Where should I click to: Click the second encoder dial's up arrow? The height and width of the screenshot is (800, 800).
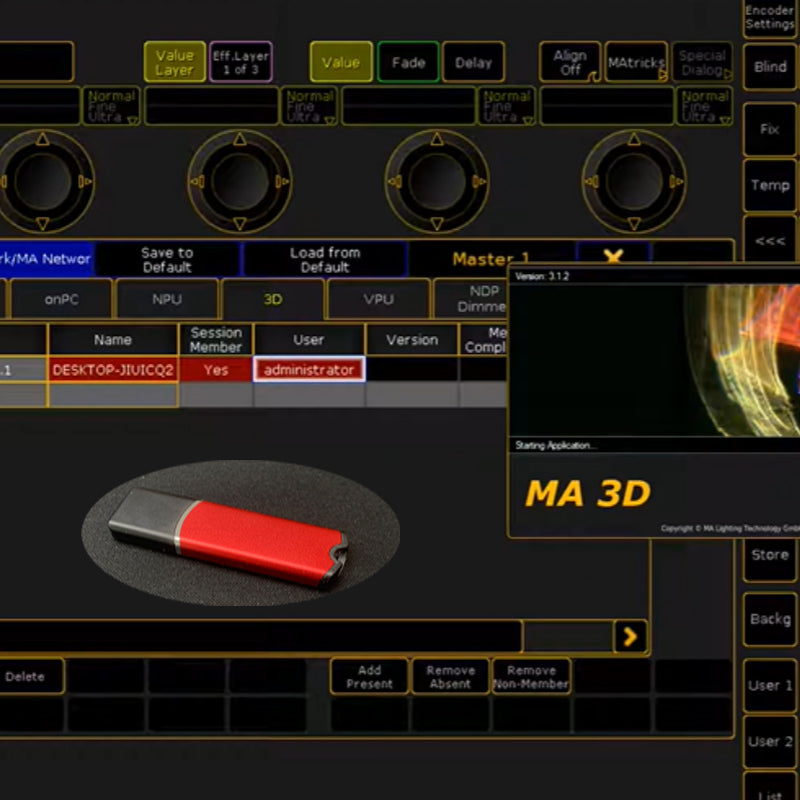point(240,140)
